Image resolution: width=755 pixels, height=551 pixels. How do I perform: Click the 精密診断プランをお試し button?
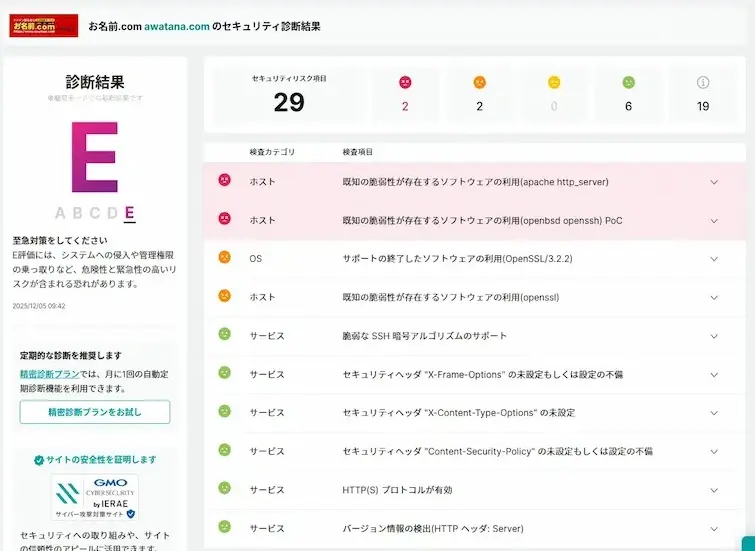95,412
